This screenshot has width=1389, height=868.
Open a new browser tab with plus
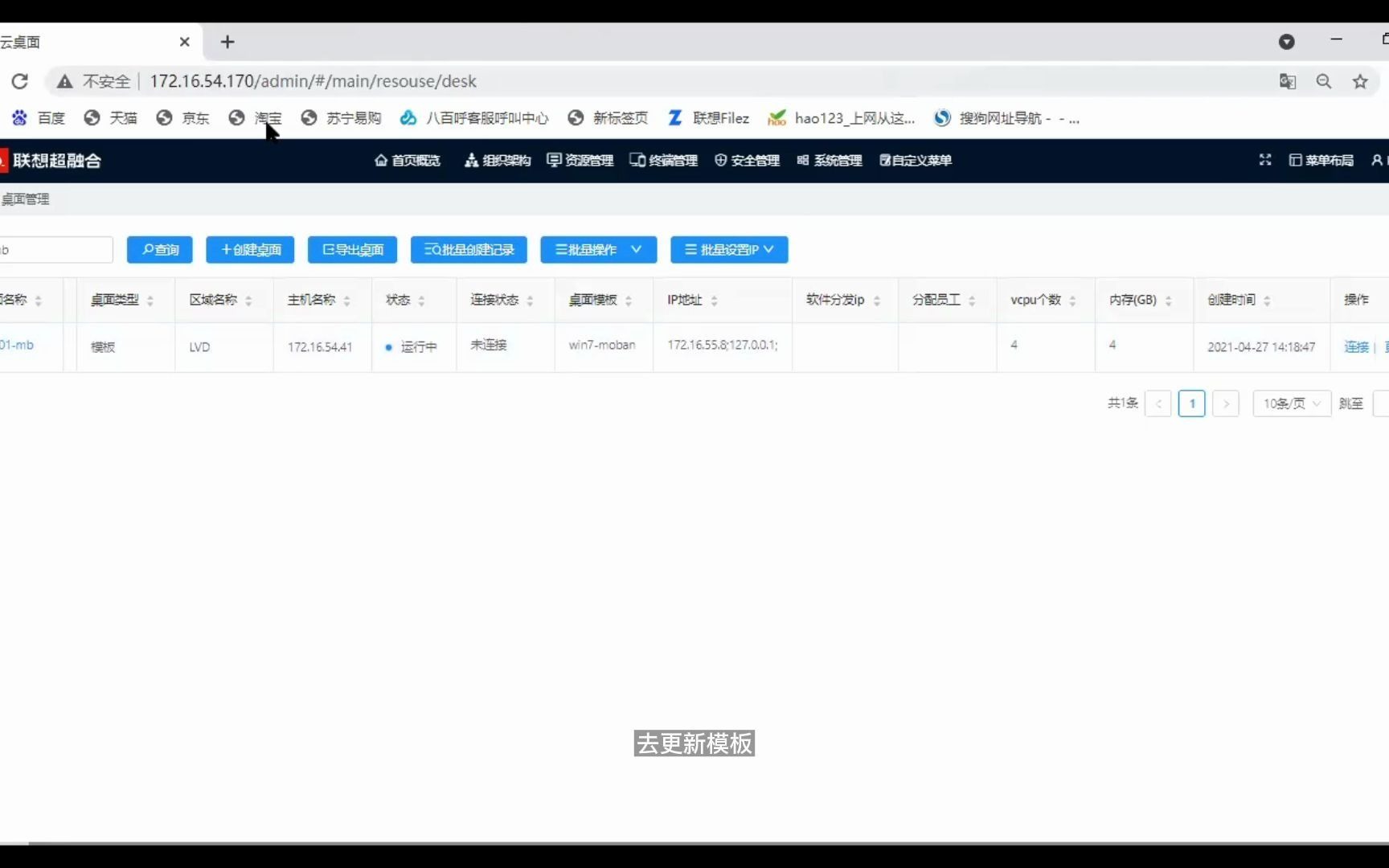point(227,42)
